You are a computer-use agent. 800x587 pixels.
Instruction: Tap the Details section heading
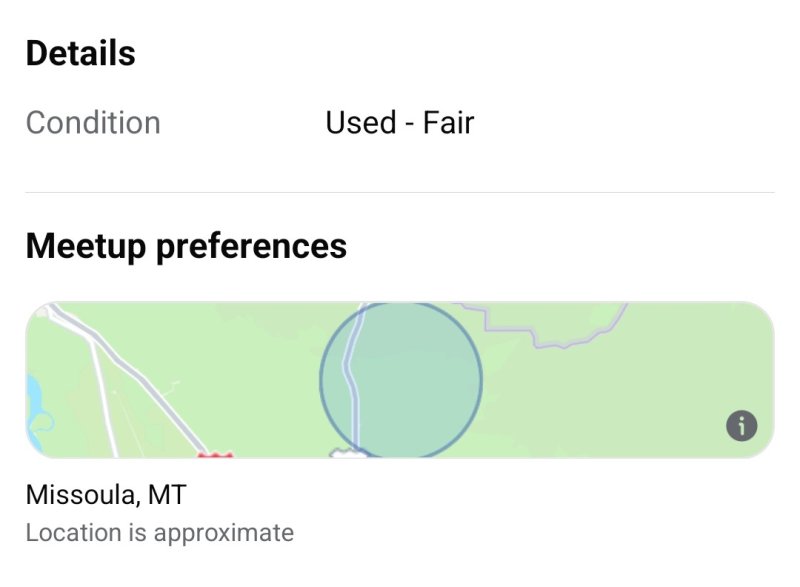click(81, 53)
